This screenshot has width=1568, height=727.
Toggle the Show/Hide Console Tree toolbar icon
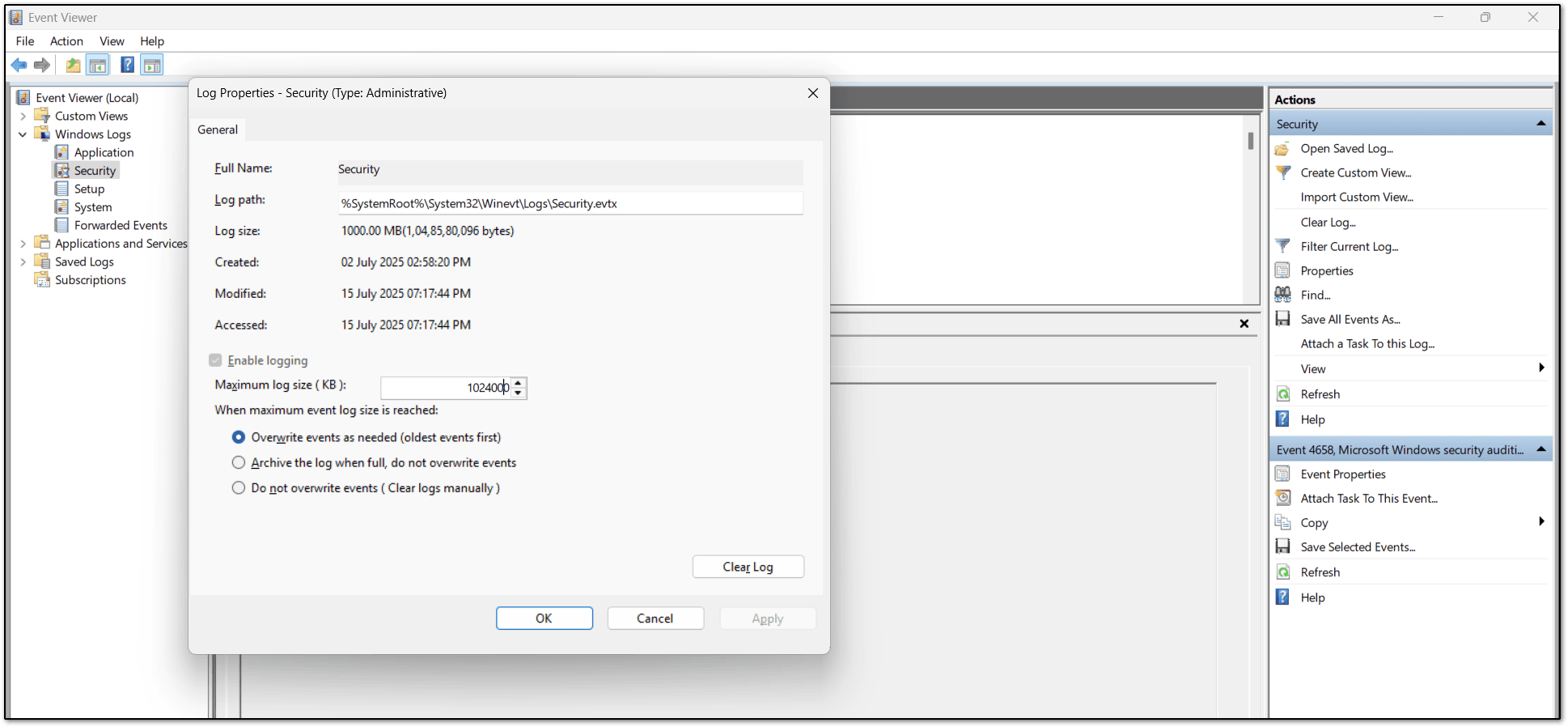click(98, 65)
